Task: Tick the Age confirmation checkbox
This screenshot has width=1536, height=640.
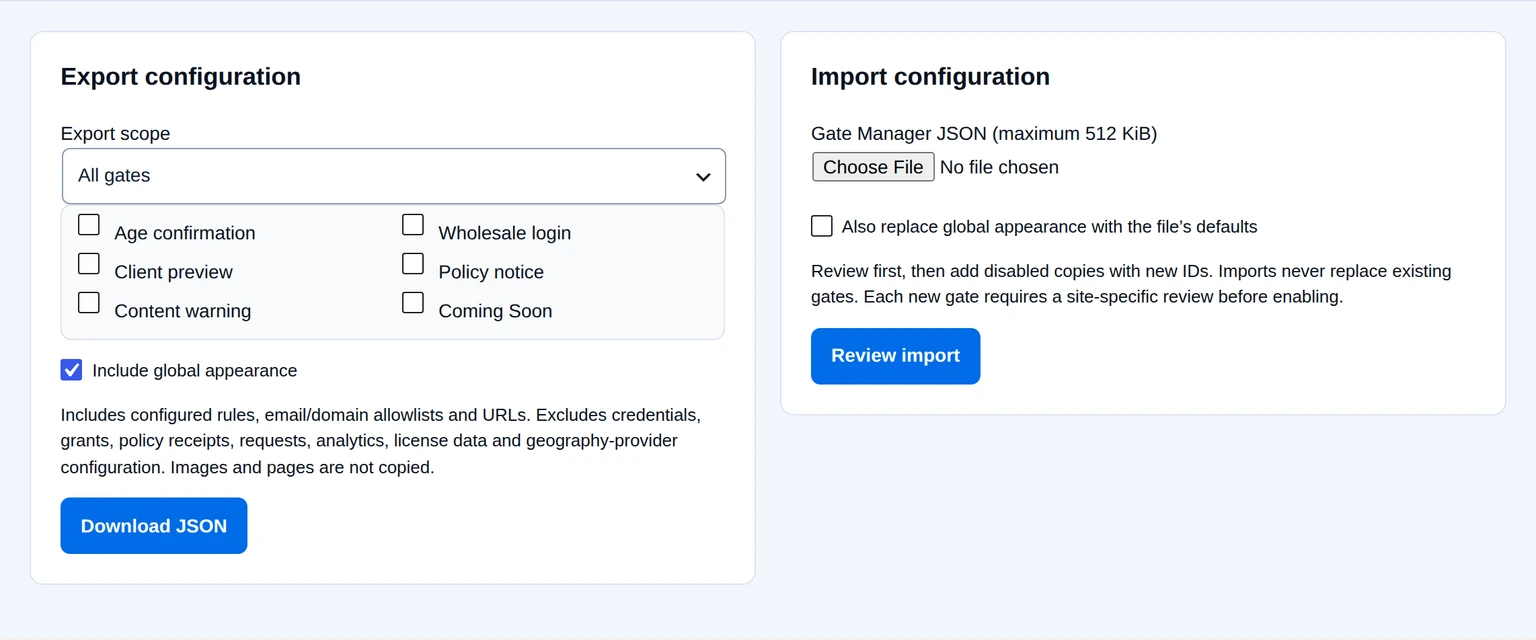Action: (89, 225)
